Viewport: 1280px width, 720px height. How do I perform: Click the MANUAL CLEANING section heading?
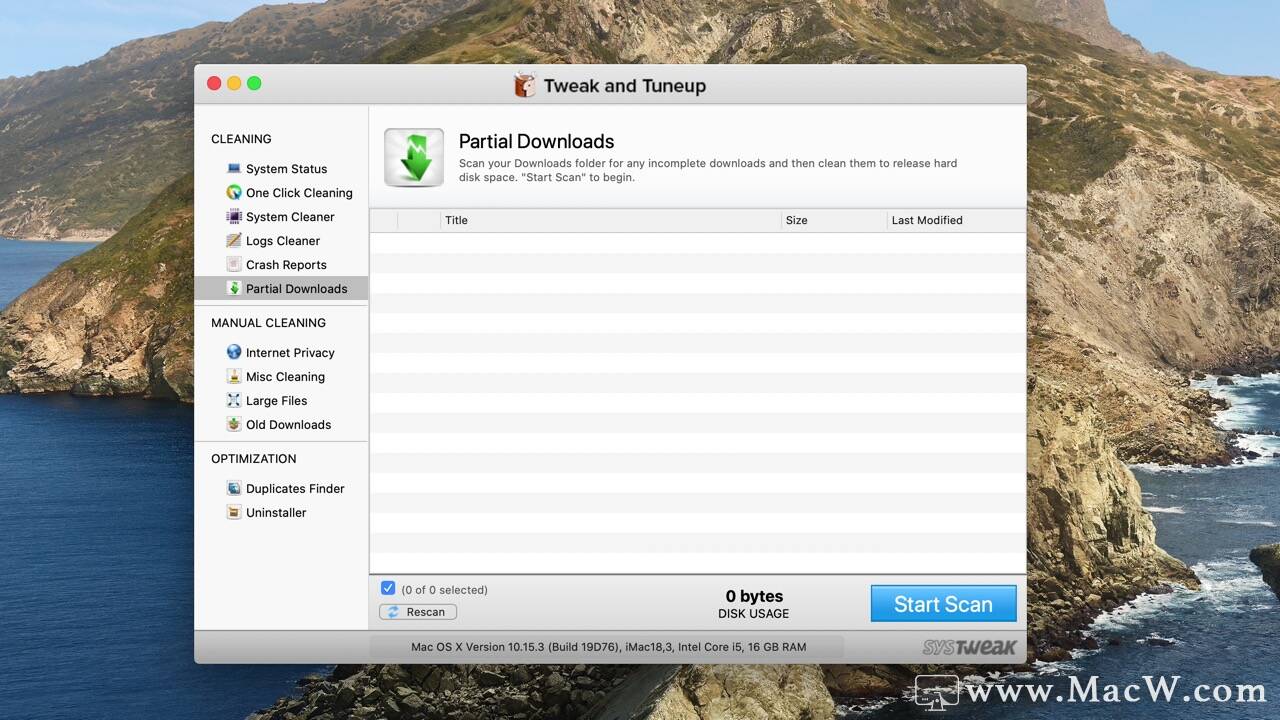click(x=268, y=323)
